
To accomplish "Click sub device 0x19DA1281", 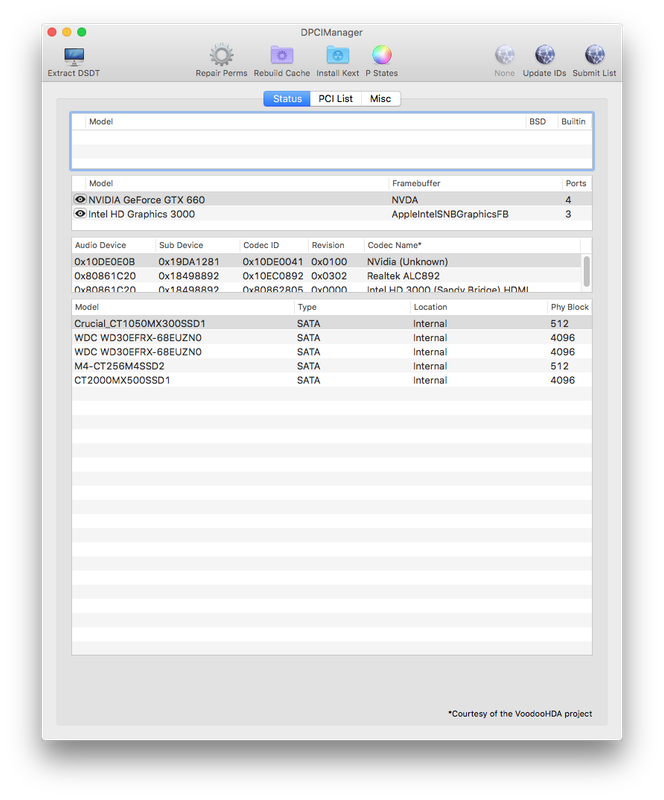I will tap(188, 261).
